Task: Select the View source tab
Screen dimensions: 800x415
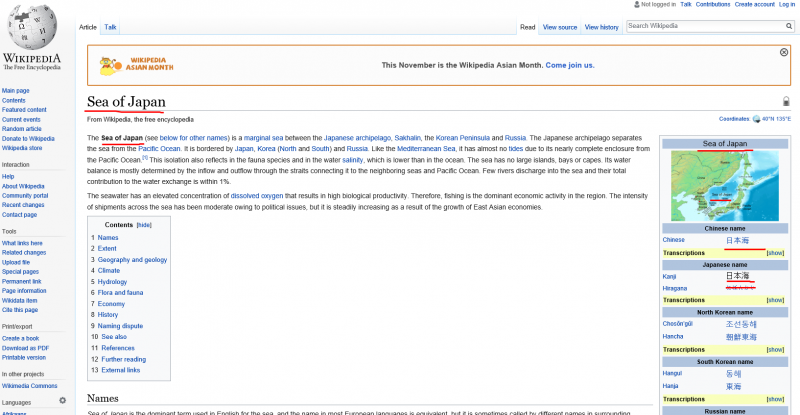Action: tap(559, 27)
